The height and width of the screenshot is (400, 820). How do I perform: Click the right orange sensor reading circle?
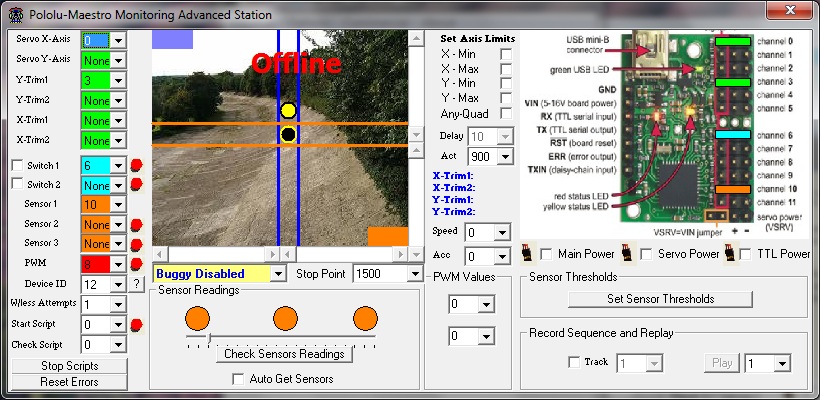point(365,318)
